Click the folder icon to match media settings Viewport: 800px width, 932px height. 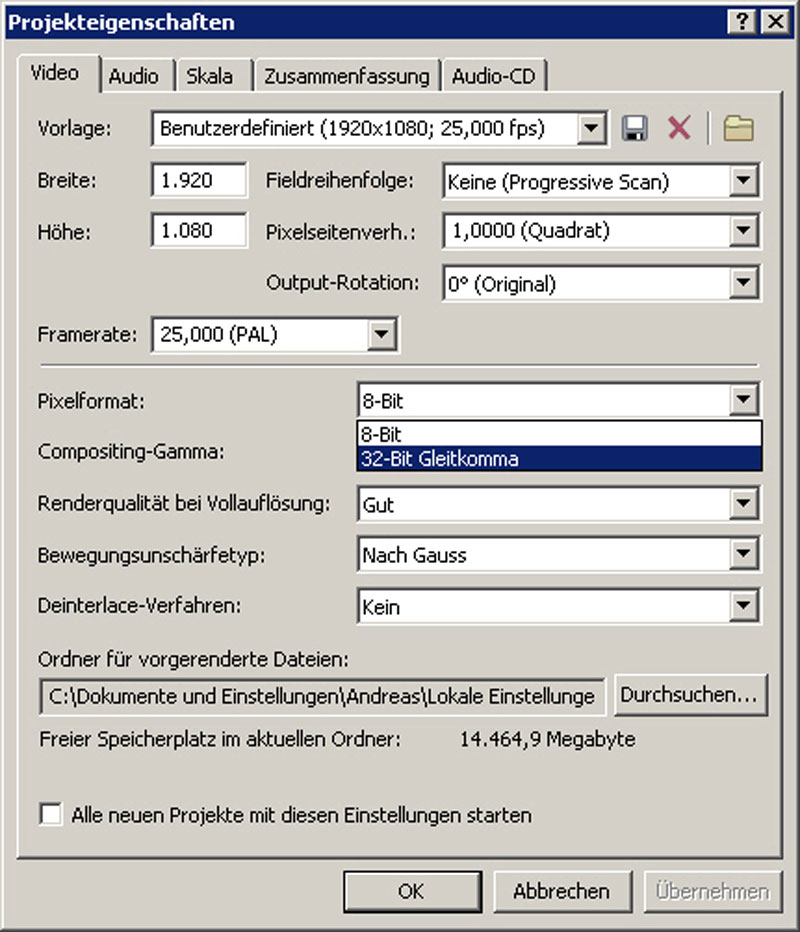tap(738, 128)
